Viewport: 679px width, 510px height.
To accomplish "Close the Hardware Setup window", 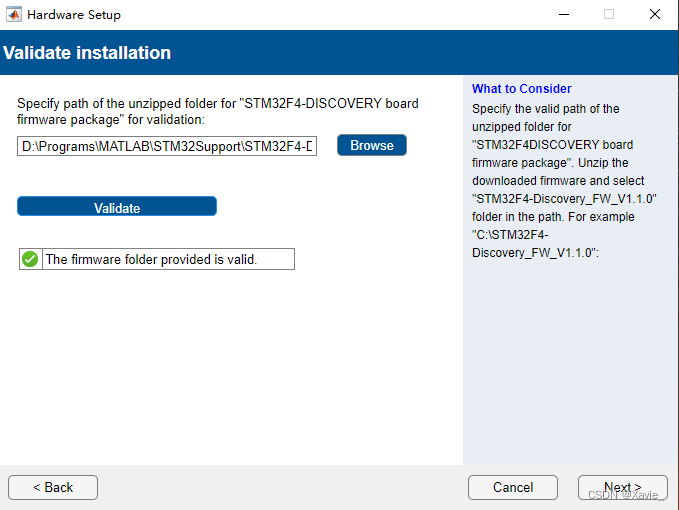I will [x=655, y=14].
